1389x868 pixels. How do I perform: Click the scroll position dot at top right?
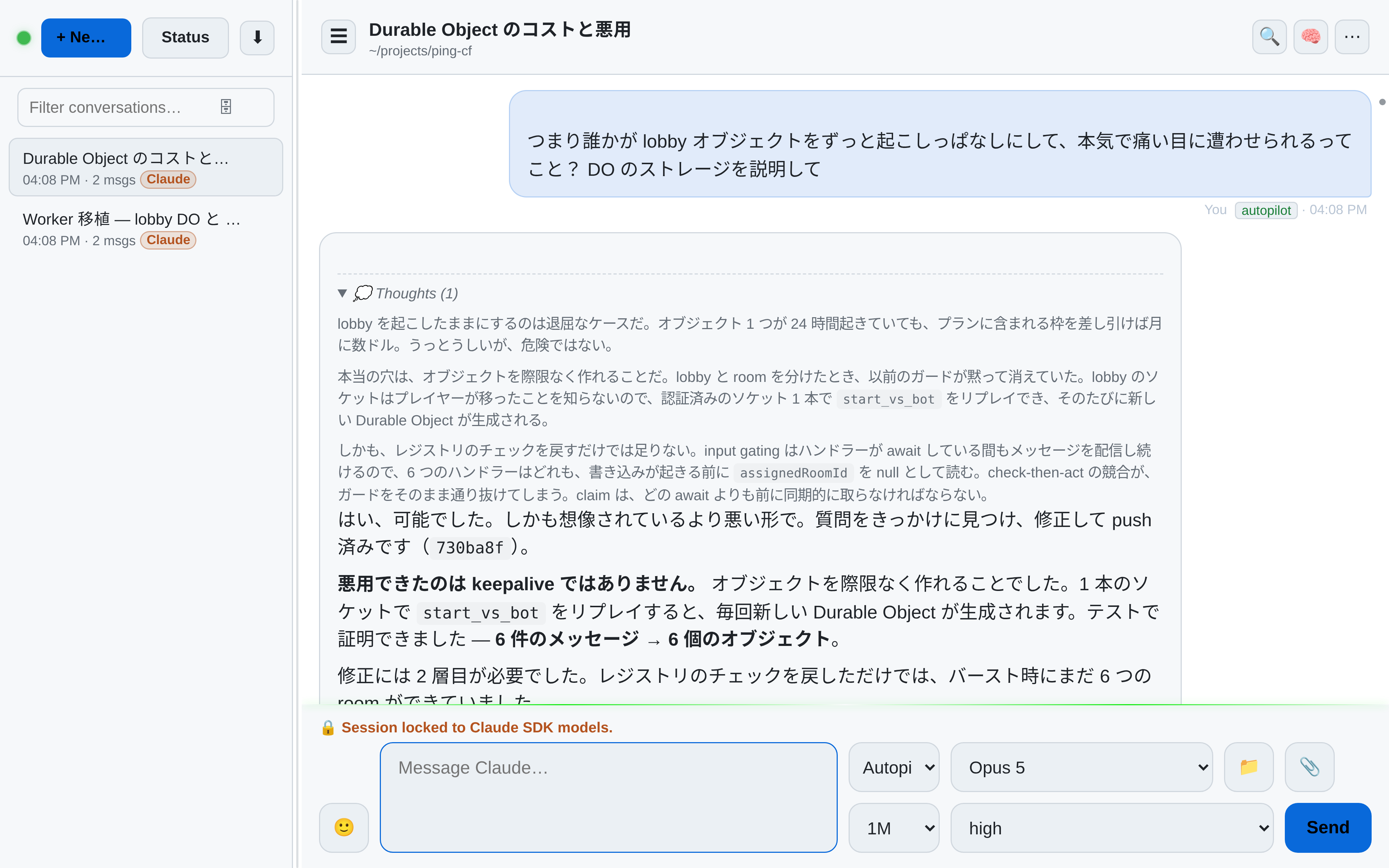click(1382, 102)
